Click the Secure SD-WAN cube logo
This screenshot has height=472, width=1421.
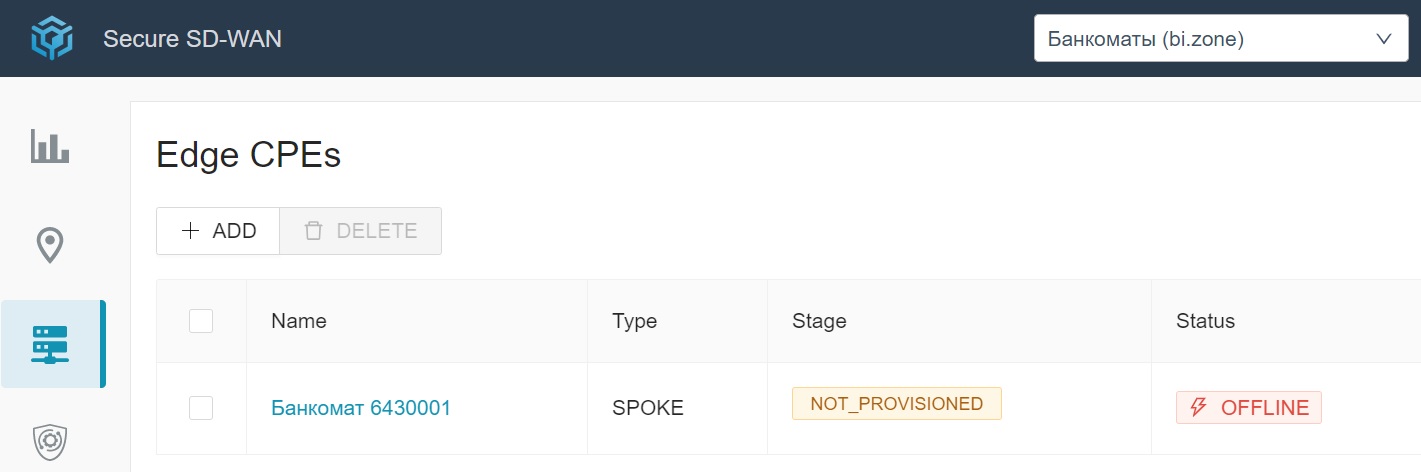pos(50,39)
